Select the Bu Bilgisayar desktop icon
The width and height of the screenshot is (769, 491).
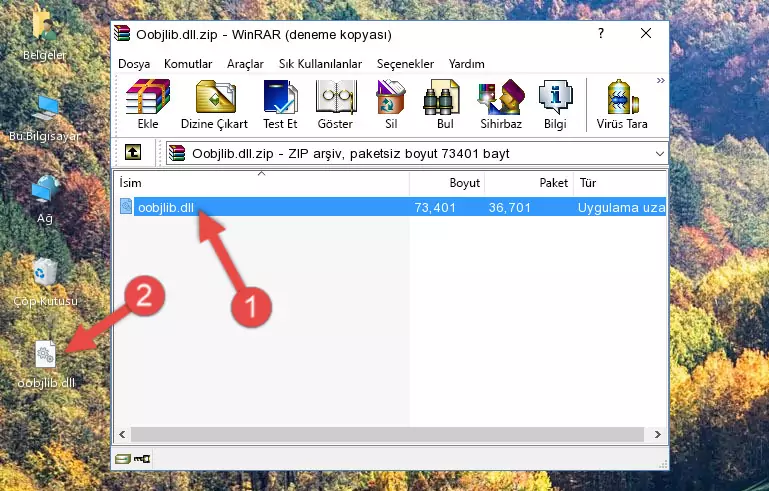[x=45, y=118]
